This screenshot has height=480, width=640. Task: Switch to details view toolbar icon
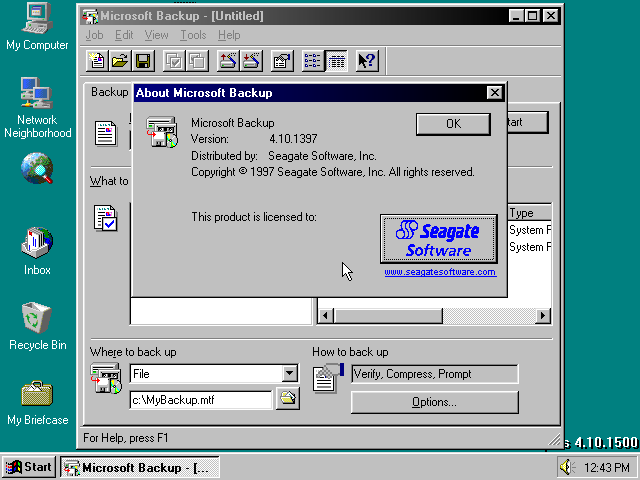coord(336,61)
